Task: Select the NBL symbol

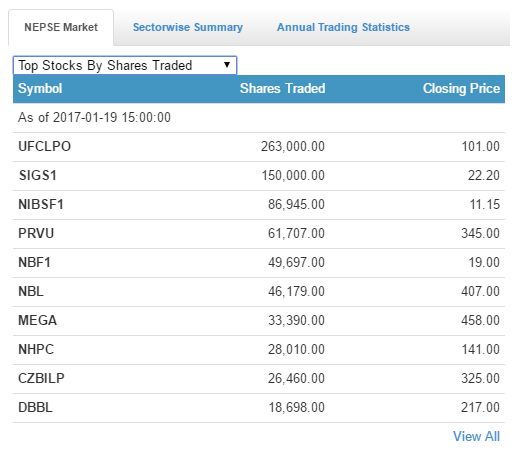Action: pyautogui.click(x=31, y=292)
